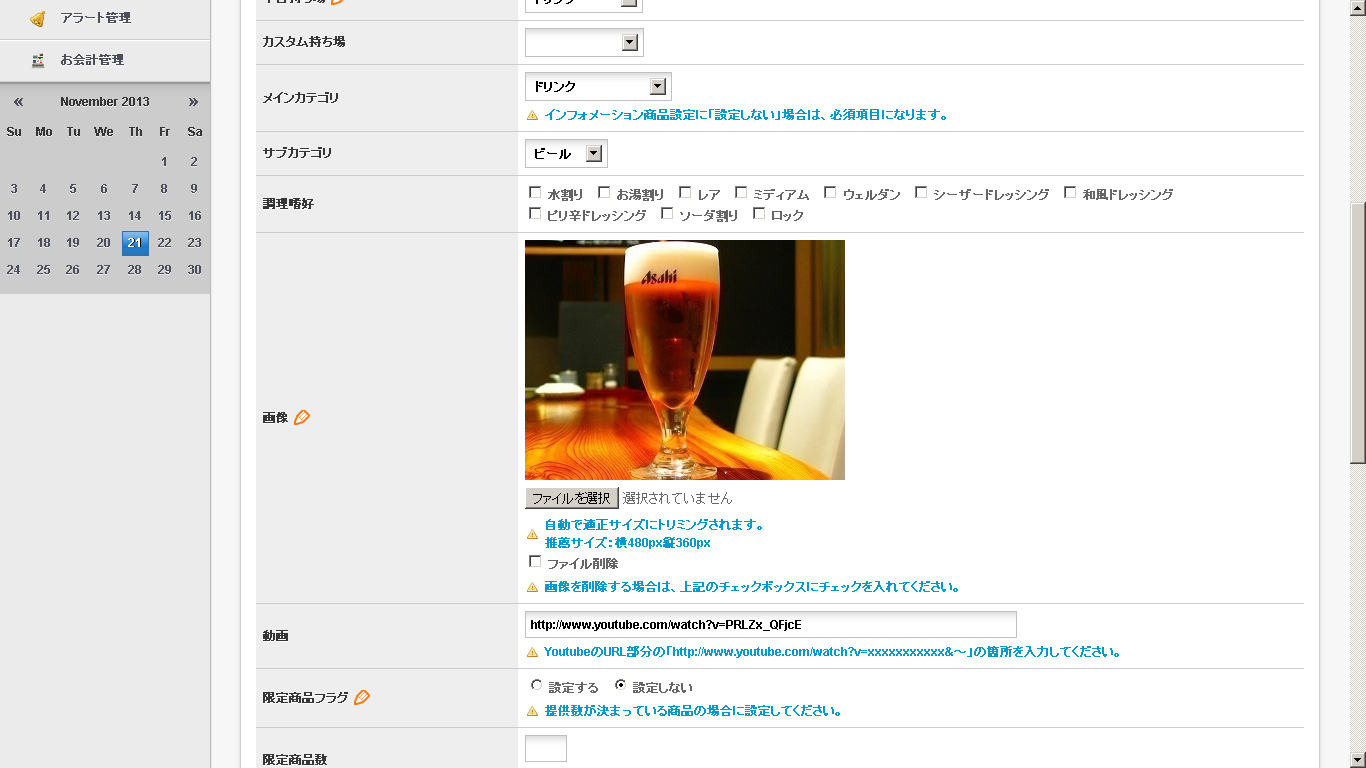1366x768 pixels.
Task: Check the シーザードレッシング checkbox
Action: (921, 192)
